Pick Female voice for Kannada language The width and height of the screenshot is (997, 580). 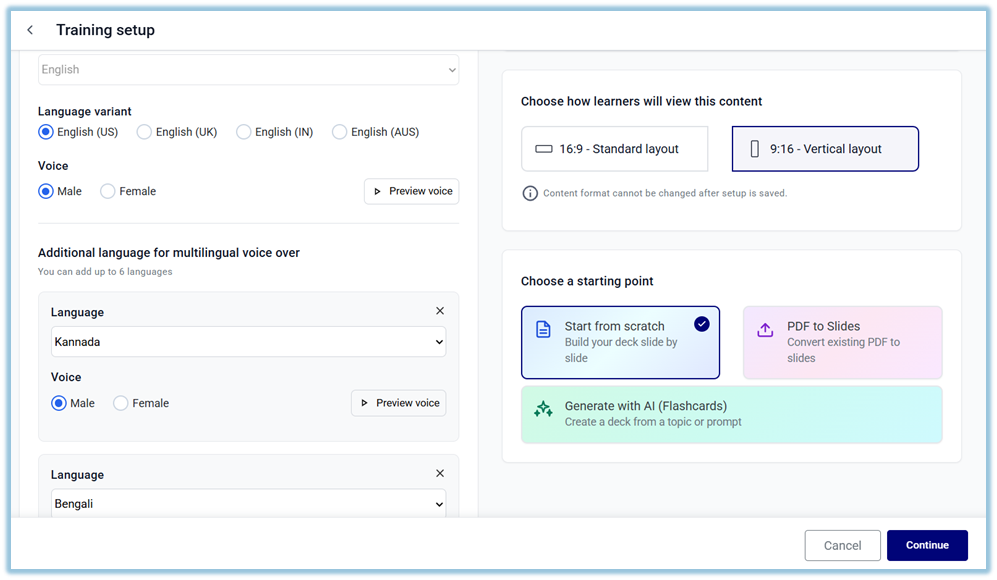121,403
